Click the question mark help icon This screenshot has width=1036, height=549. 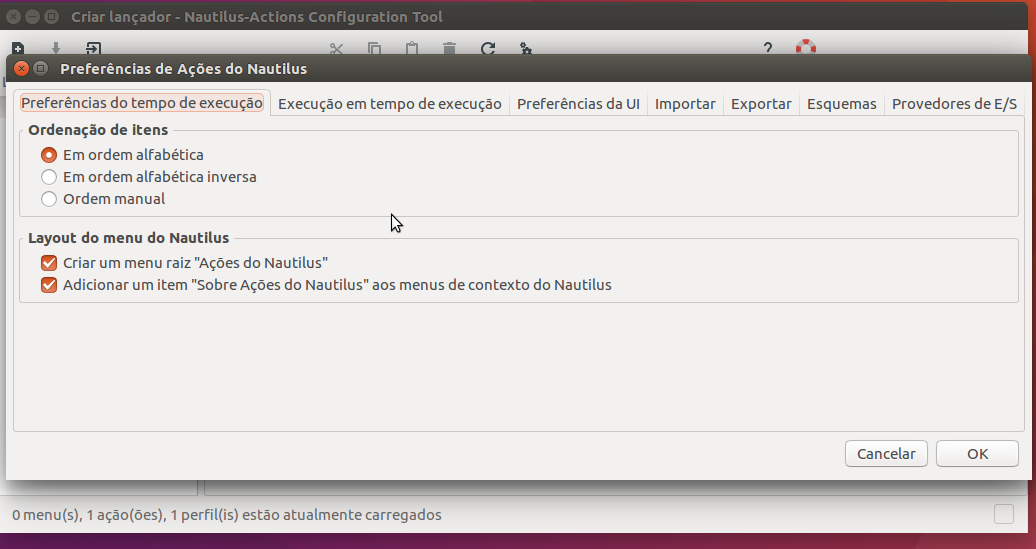coord(767,48)
